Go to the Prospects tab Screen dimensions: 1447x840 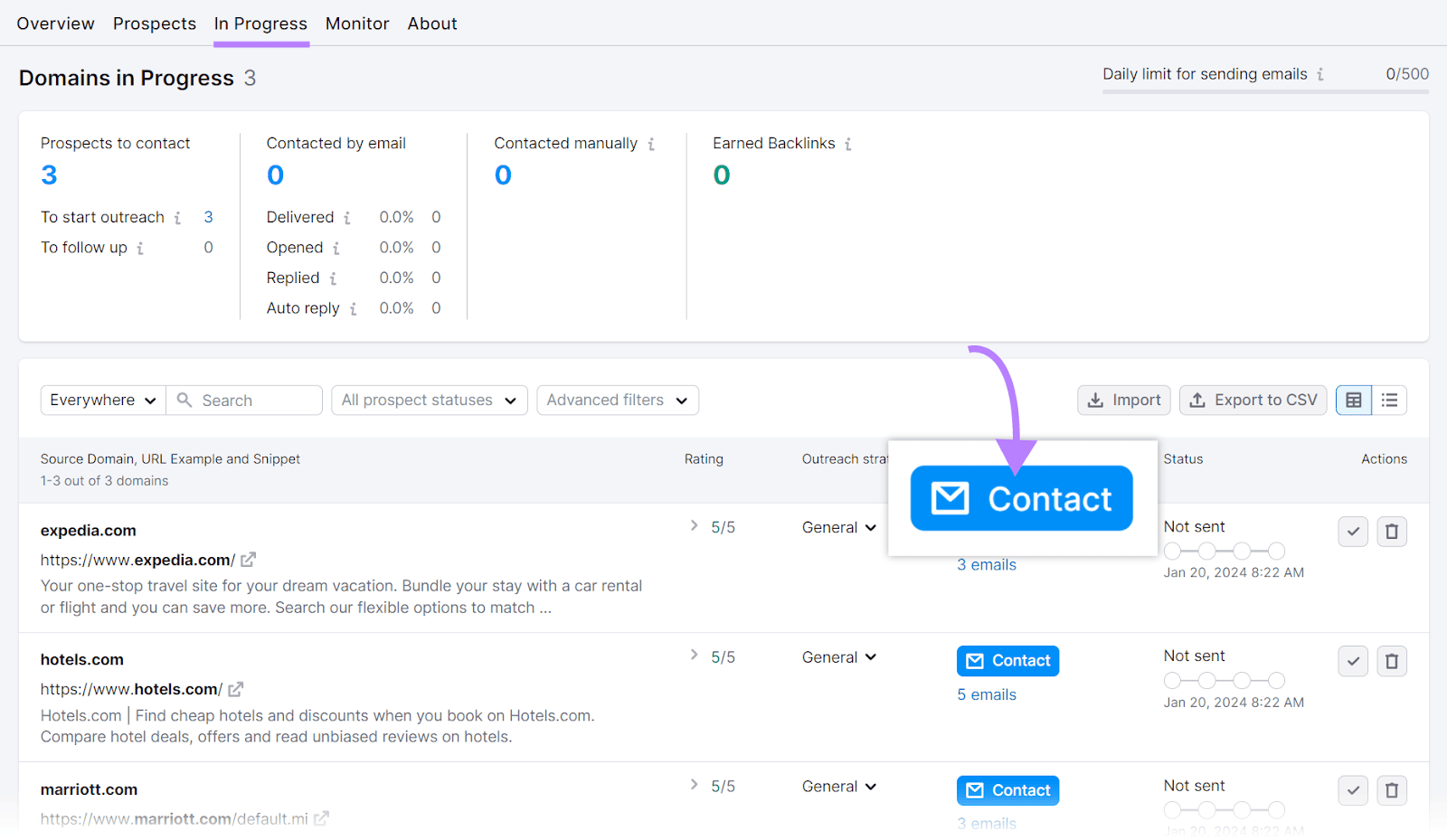pyautogui.click(x=154, y=24)
